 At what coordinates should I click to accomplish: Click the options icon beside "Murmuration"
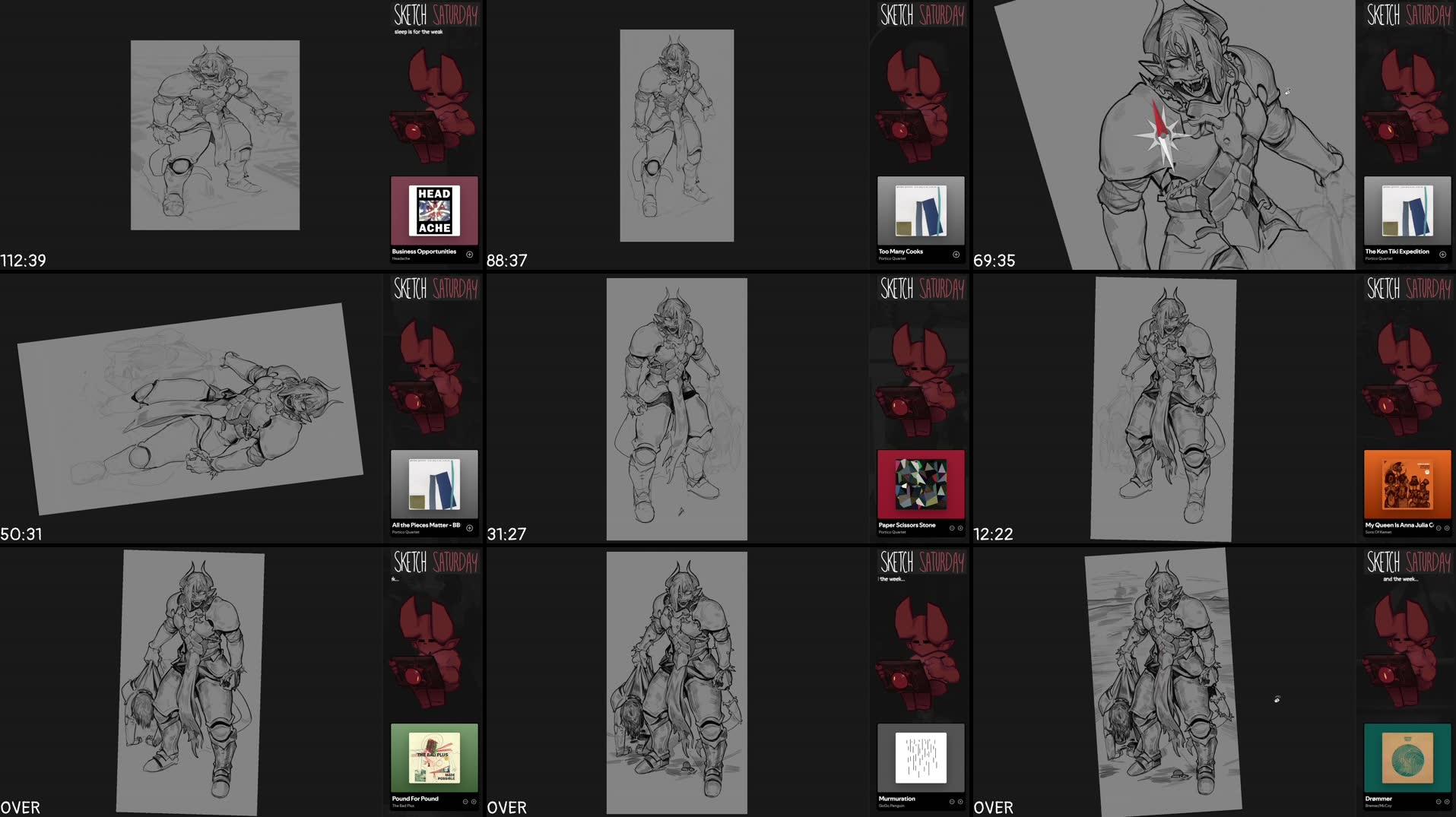960,801
